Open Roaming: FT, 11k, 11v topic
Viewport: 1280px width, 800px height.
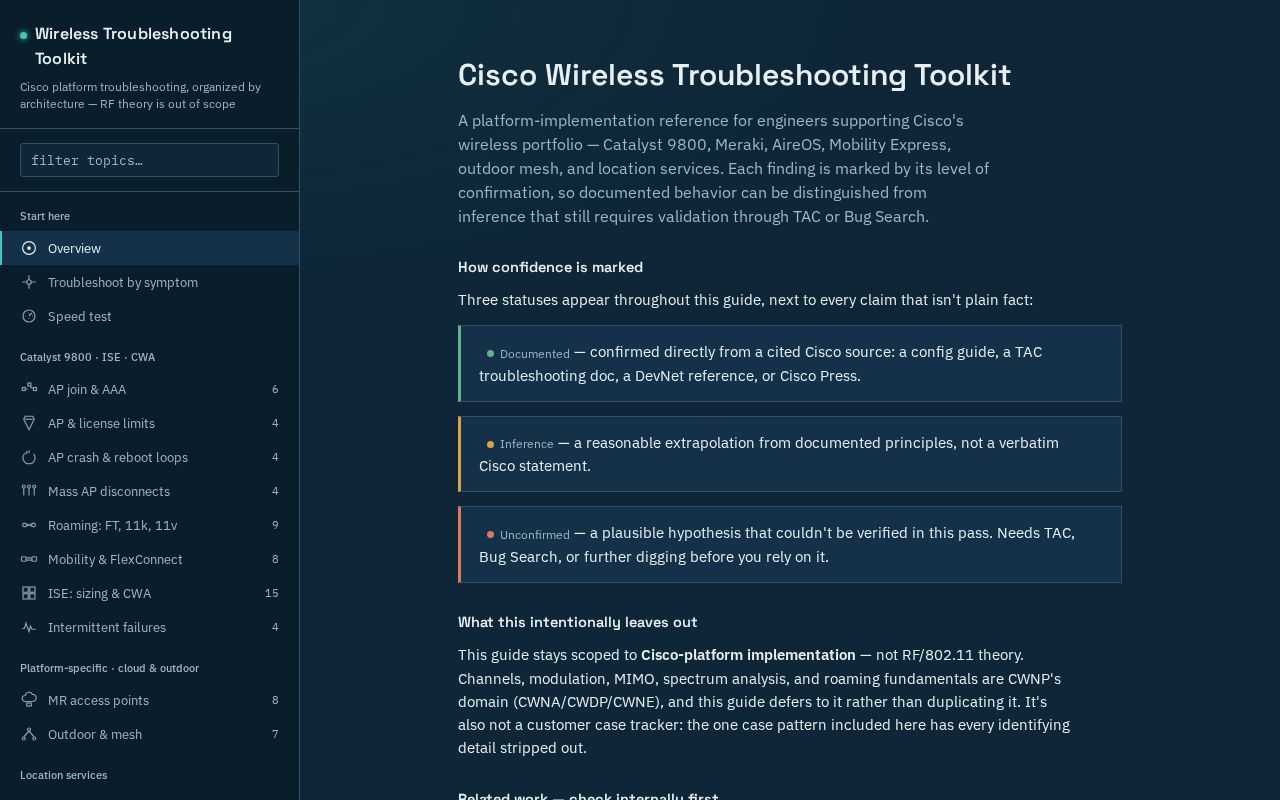tap(149, 525)
